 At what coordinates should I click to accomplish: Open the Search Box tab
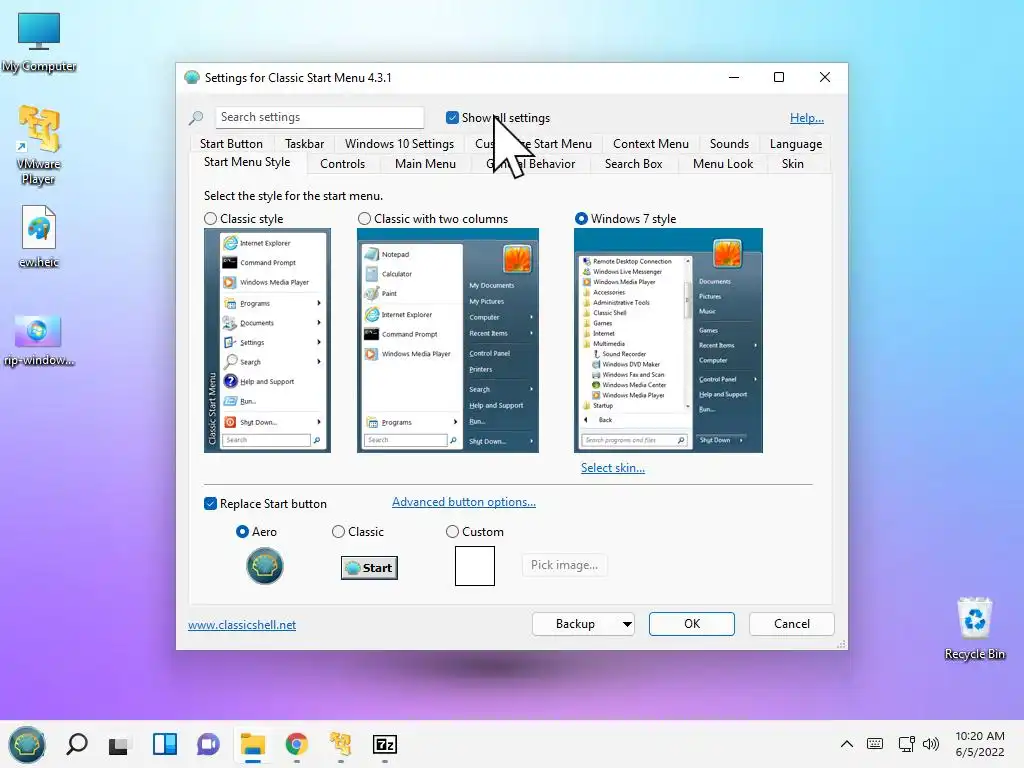tap(633, 164)
